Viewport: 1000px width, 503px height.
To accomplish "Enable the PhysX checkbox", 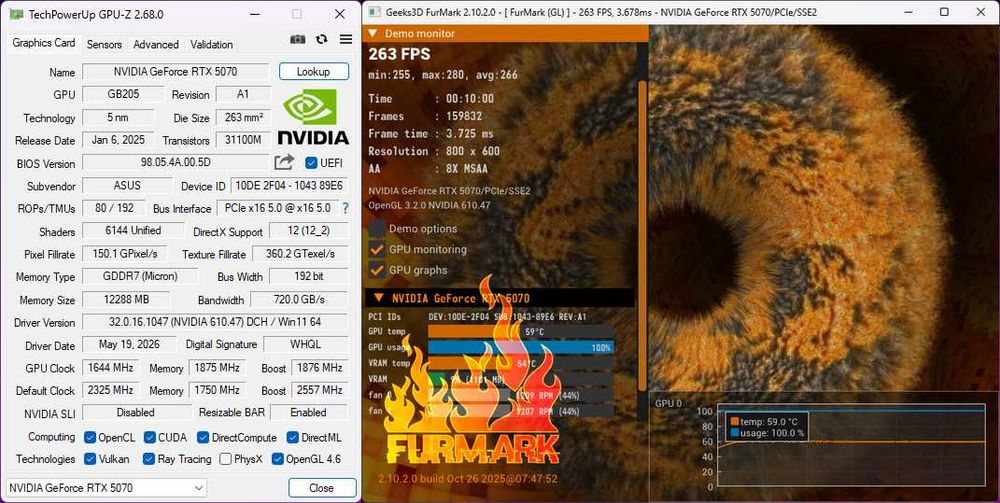I will (224, 459).
